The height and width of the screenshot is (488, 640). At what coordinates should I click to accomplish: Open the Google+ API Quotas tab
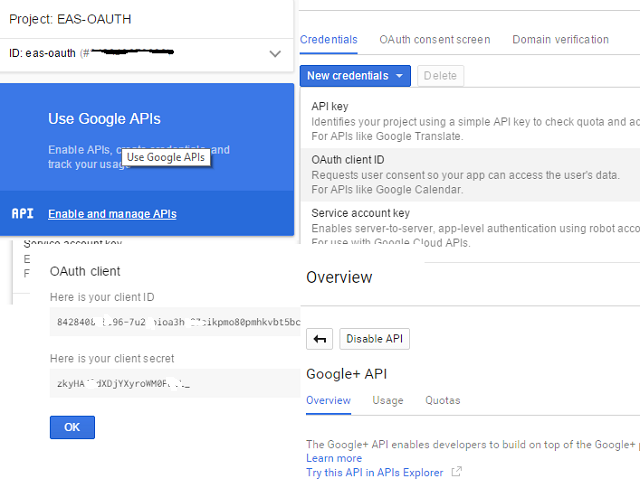pos(442,400)
